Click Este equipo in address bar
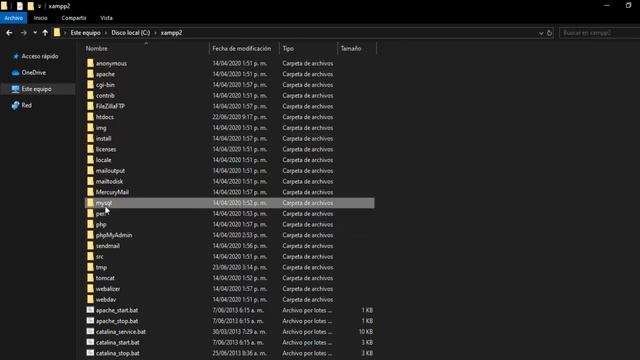Screen dimensions: 640x360 [85, 33]
